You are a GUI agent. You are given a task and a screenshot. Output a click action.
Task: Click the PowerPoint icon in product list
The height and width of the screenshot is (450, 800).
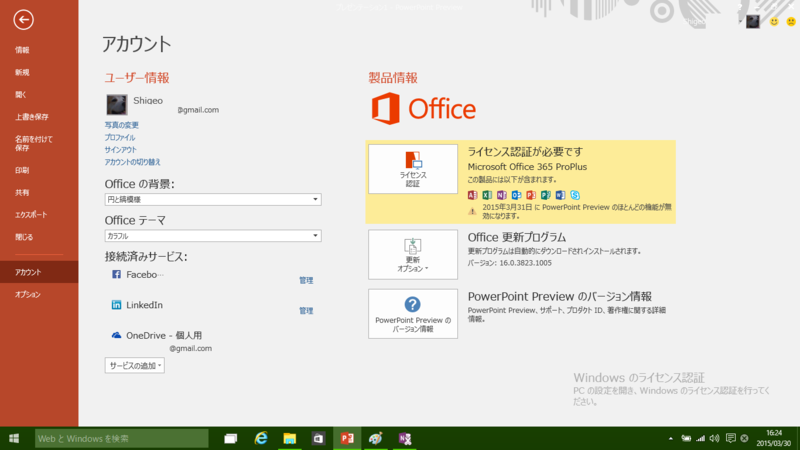[x=531, y=195]
